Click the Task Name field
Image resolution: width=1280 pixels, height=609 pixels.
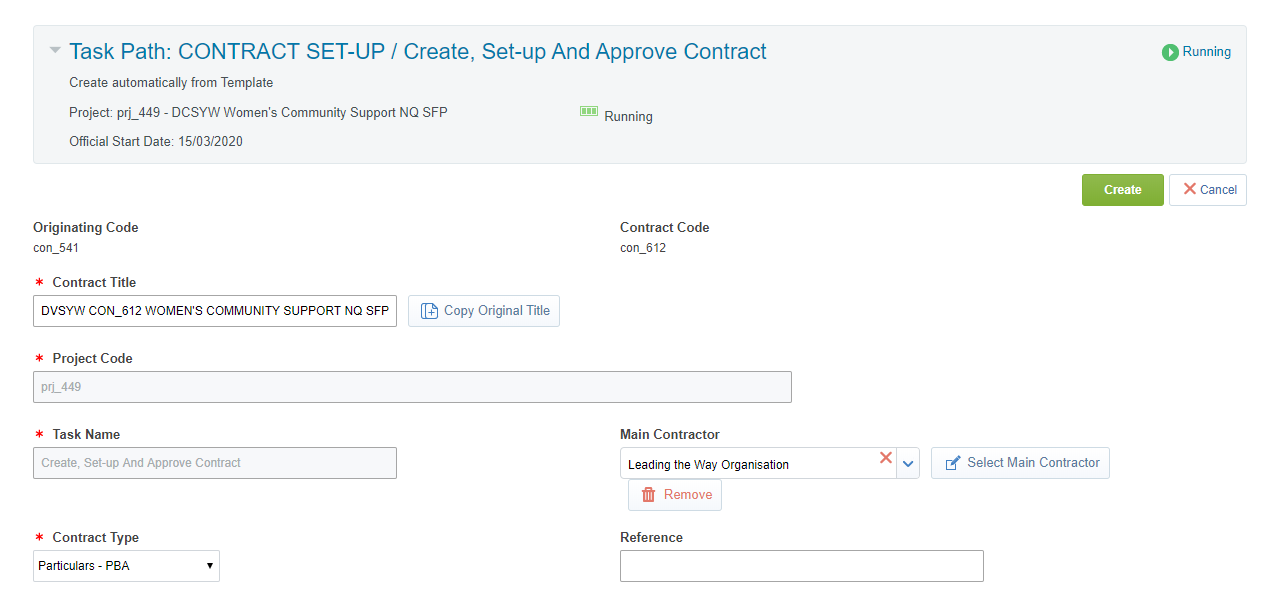tap(215, 463)
